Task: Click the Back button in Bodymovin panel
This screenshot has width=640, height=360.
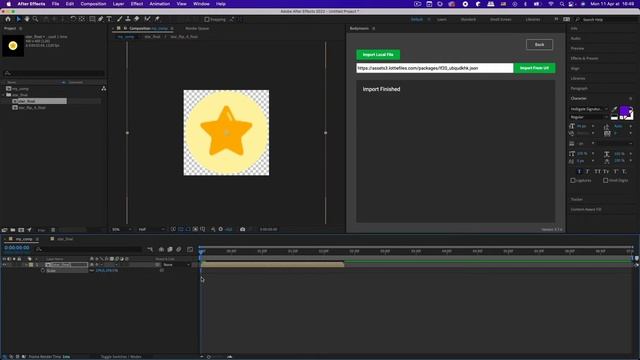Action: 540,44
